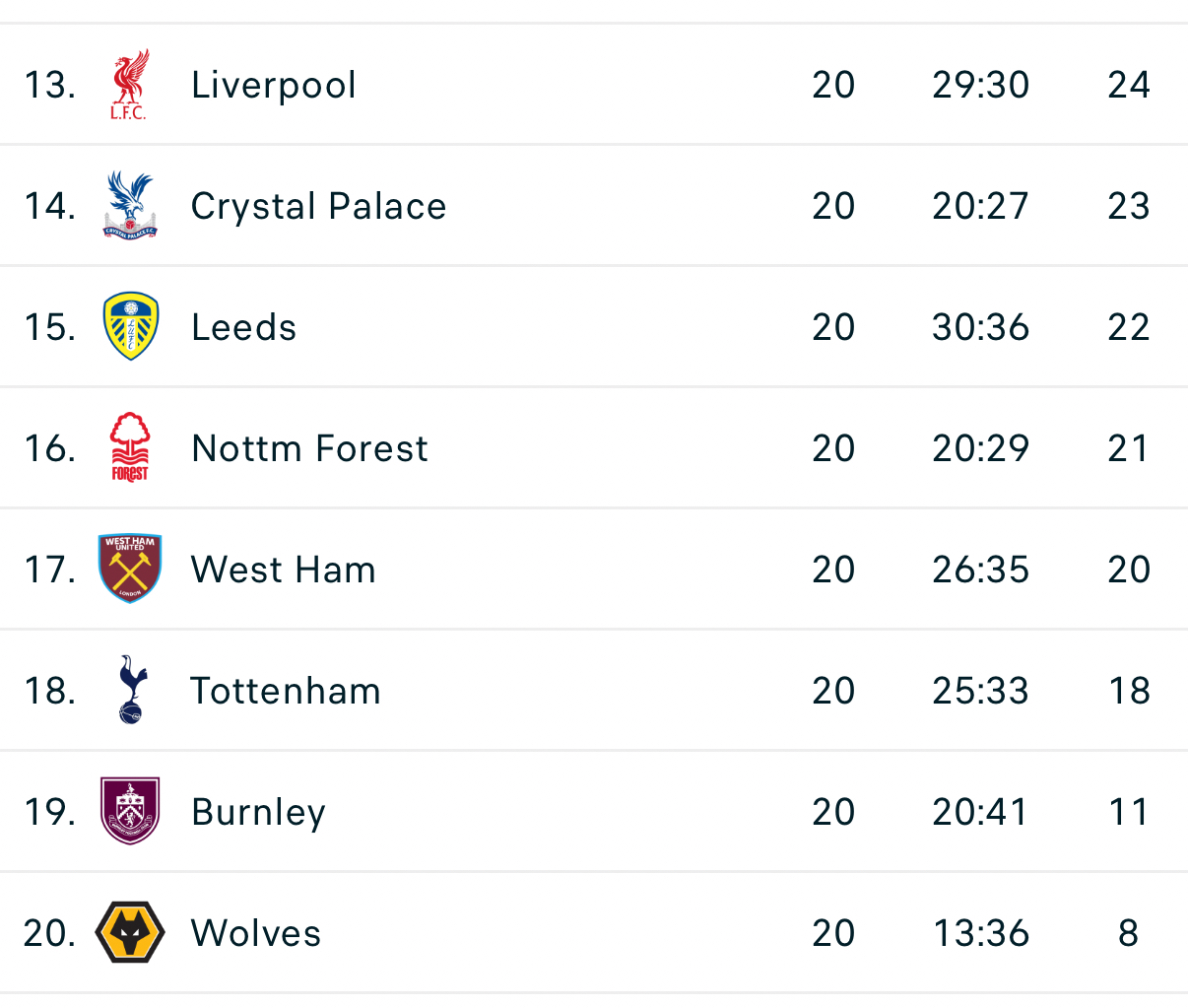Click the Tottenham cockerel logo

[131, 690]
